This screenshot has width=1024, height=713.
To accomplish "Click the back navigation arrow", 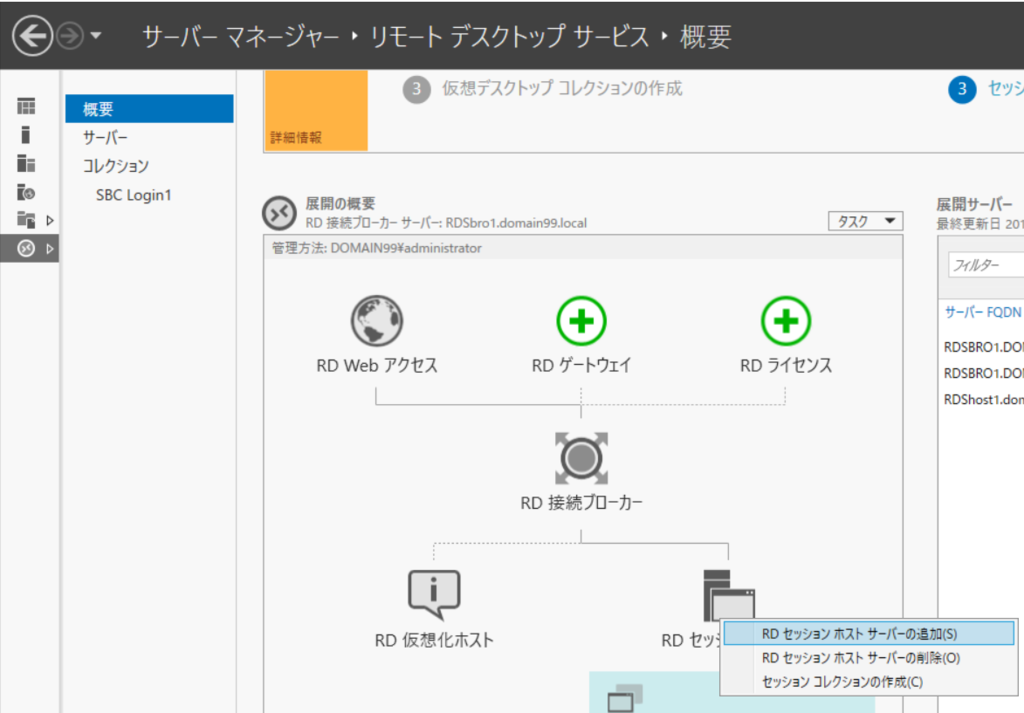I will 32,36.
